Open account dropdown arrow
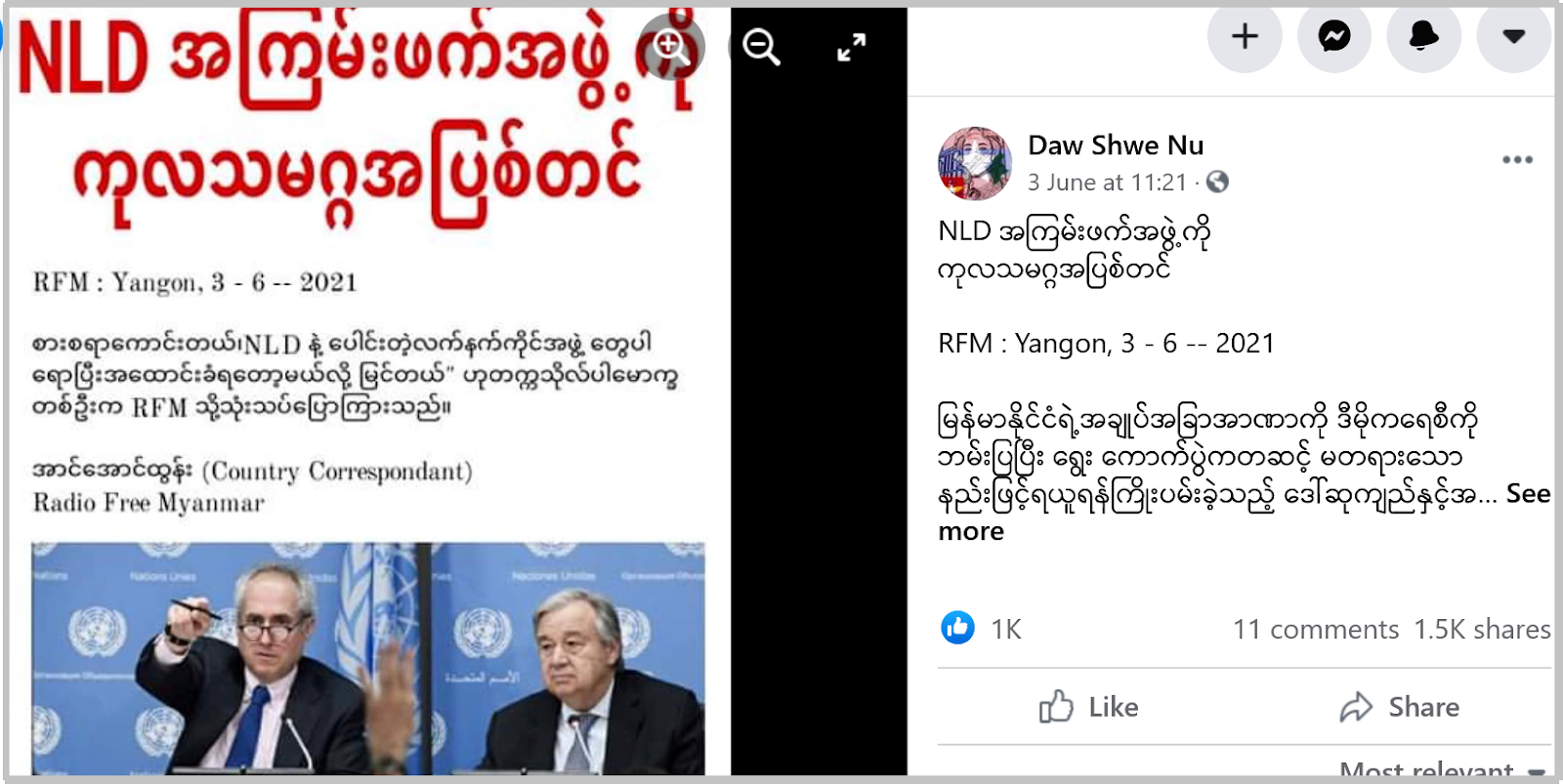Image resolution: width=1563 pixels, height=784 pixels. tap(1514, 36)
